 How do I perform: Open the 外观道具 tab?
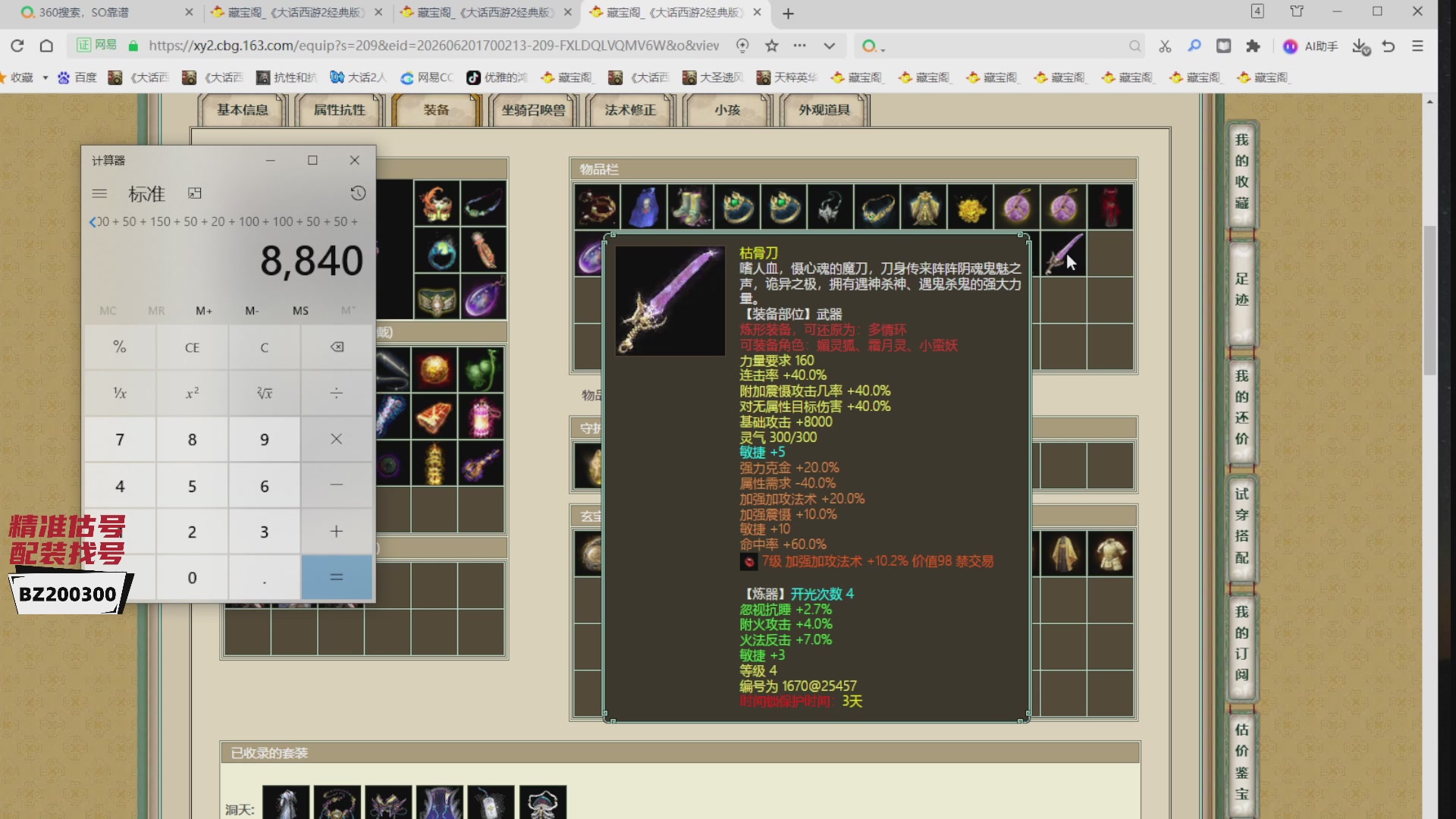(824, 110)
